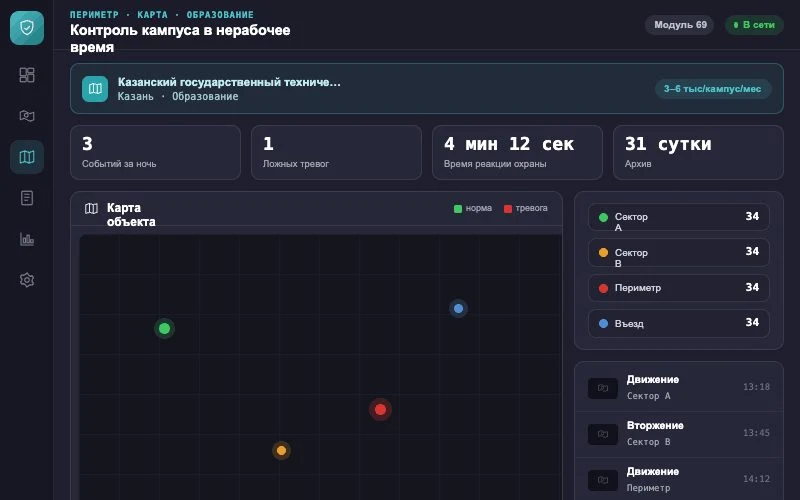Open the Движение Сектор A event at 13:18
Image resolution: width=800 pixels, height=500 pixels.
click(x=679, y=388)
